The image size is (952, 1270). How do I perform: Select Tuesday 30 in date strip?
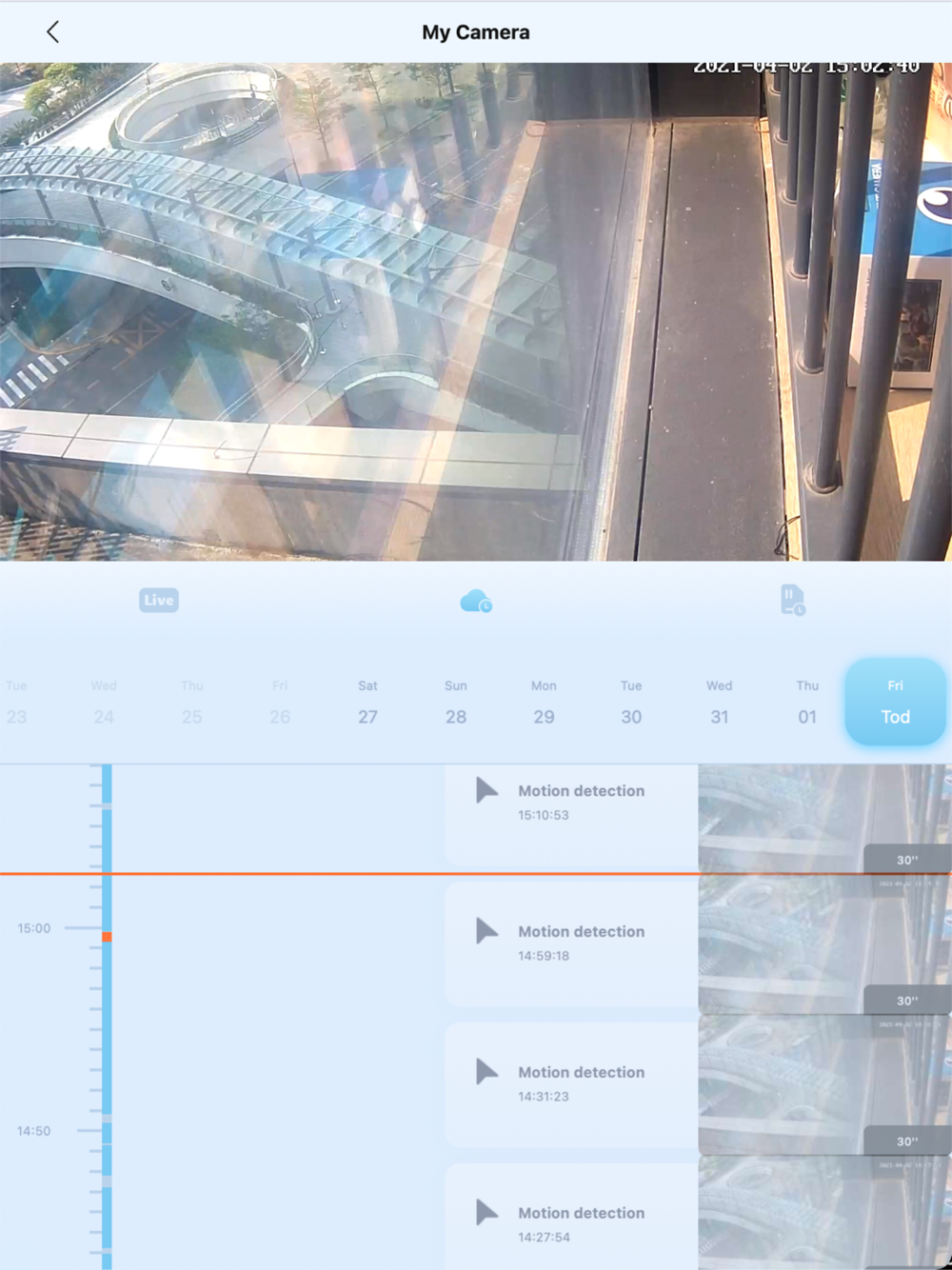click(631, 703)
